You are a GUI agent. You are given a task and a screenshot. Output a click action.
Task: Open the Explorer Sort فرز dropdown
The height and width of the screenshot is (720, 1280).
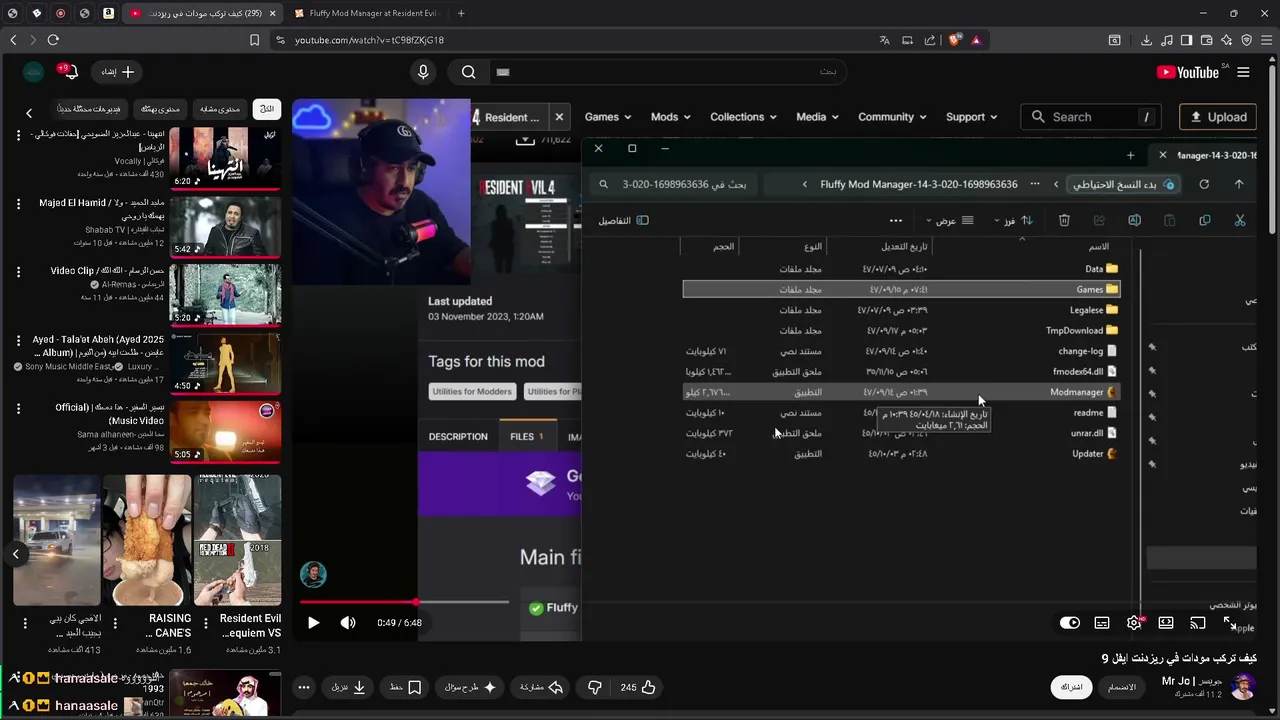[1012, 220]
